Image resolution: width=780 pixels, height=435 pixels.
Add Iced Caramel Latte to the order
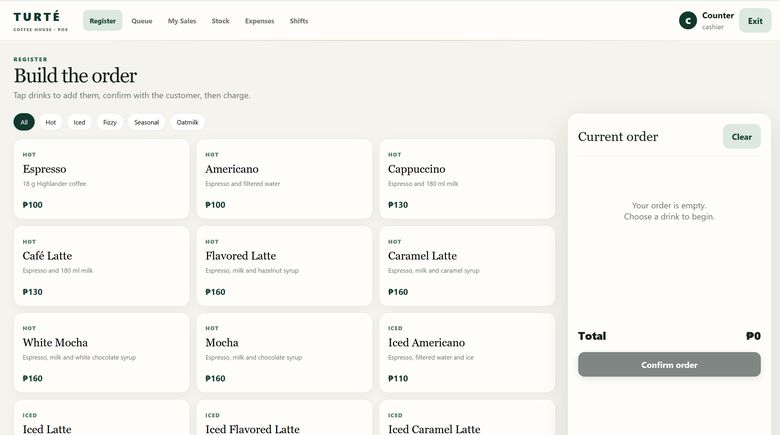467,418
